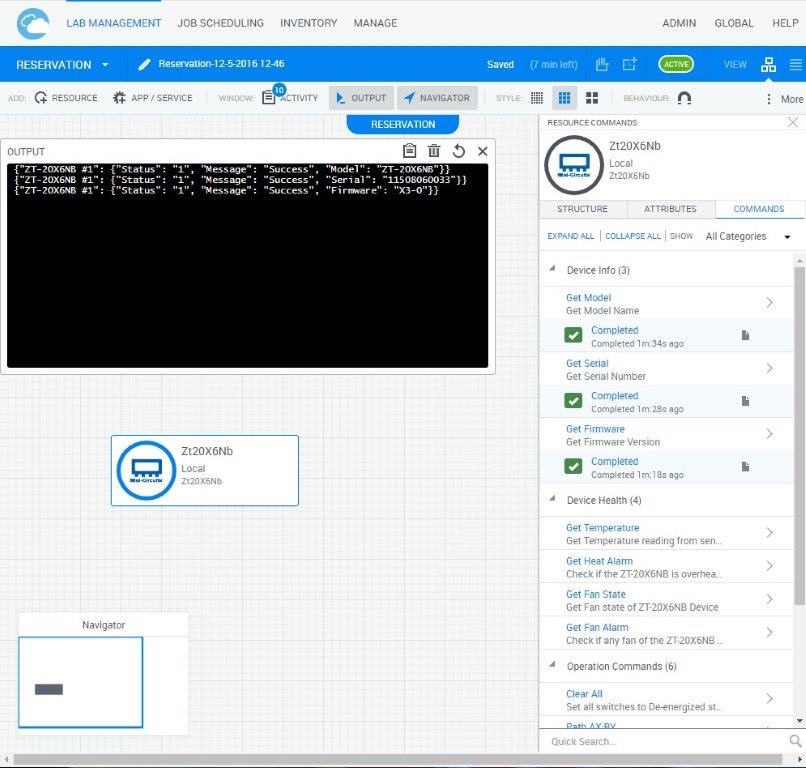Click the resource commands panel scrollbar
The height and width of the screenshot is (768, 806).
799,400
